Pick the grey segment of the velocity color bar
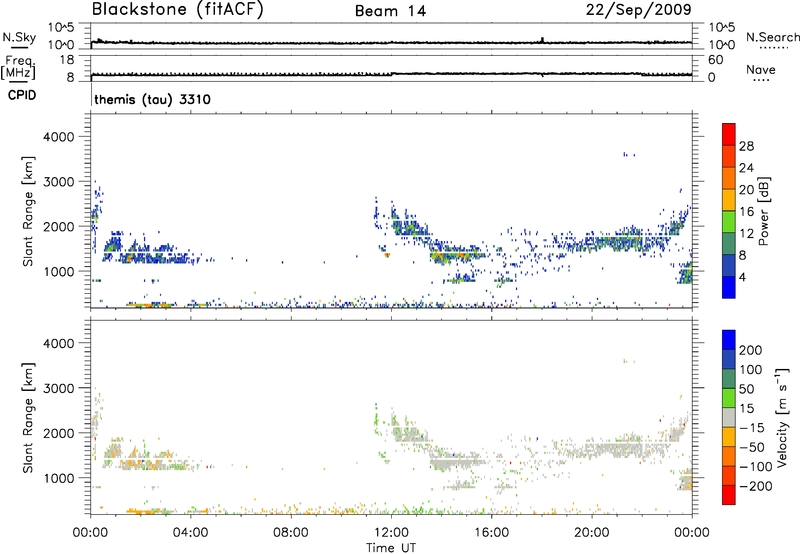The width and height of the screenshot is (800, 554). (x=729, y=417)
